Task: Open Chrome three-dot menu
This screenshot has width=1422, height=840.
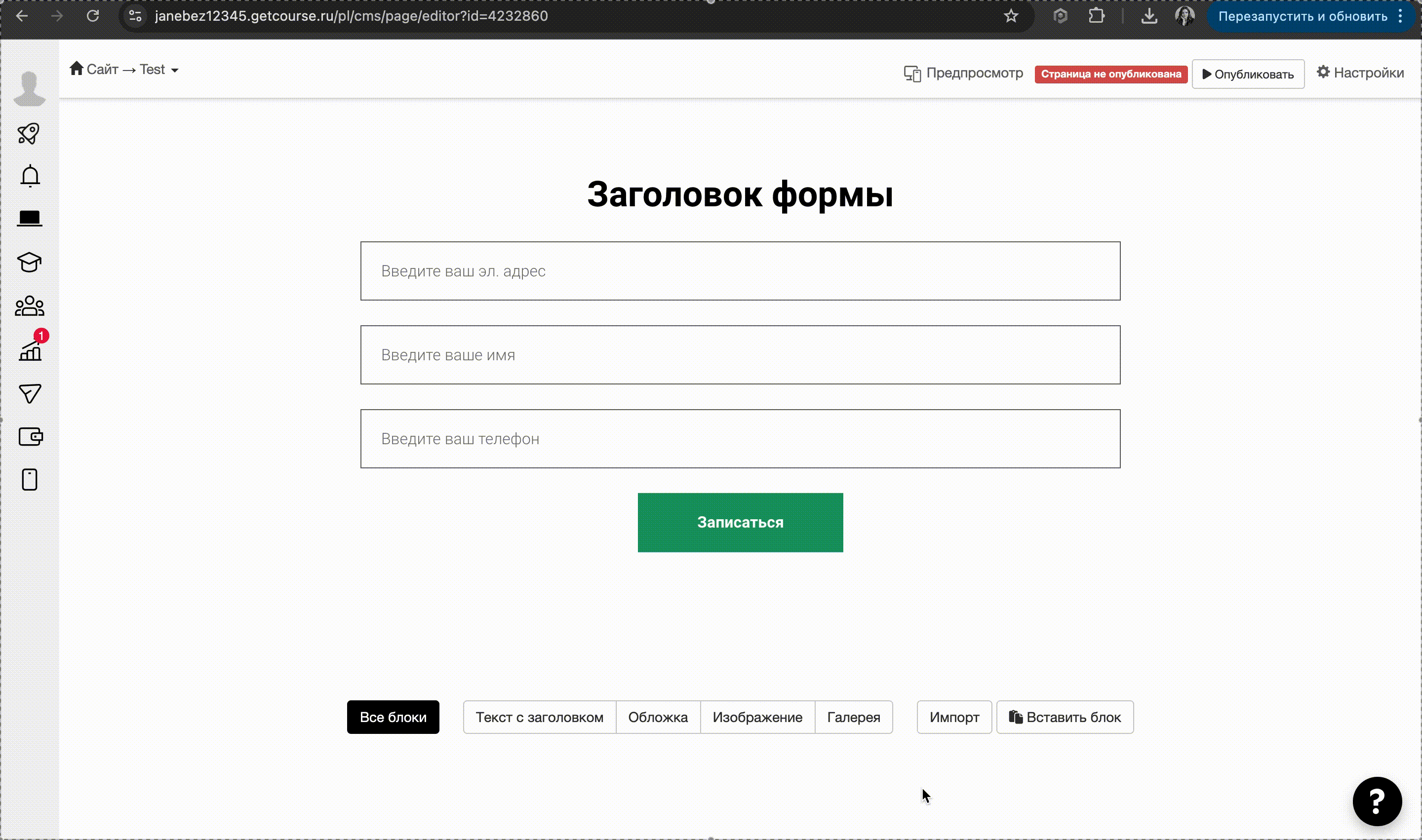Action: 1400,16
